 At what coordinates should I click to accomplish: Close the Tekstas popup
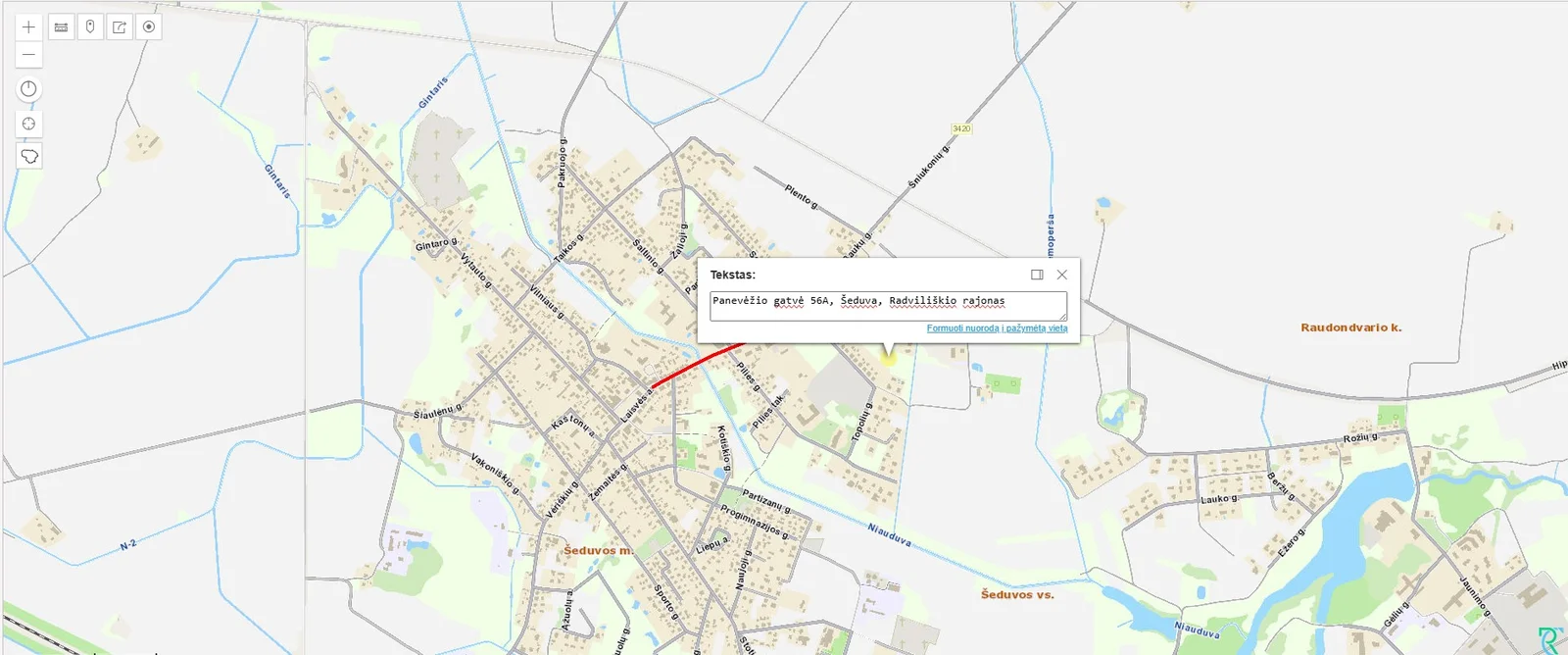point(1061,275)
